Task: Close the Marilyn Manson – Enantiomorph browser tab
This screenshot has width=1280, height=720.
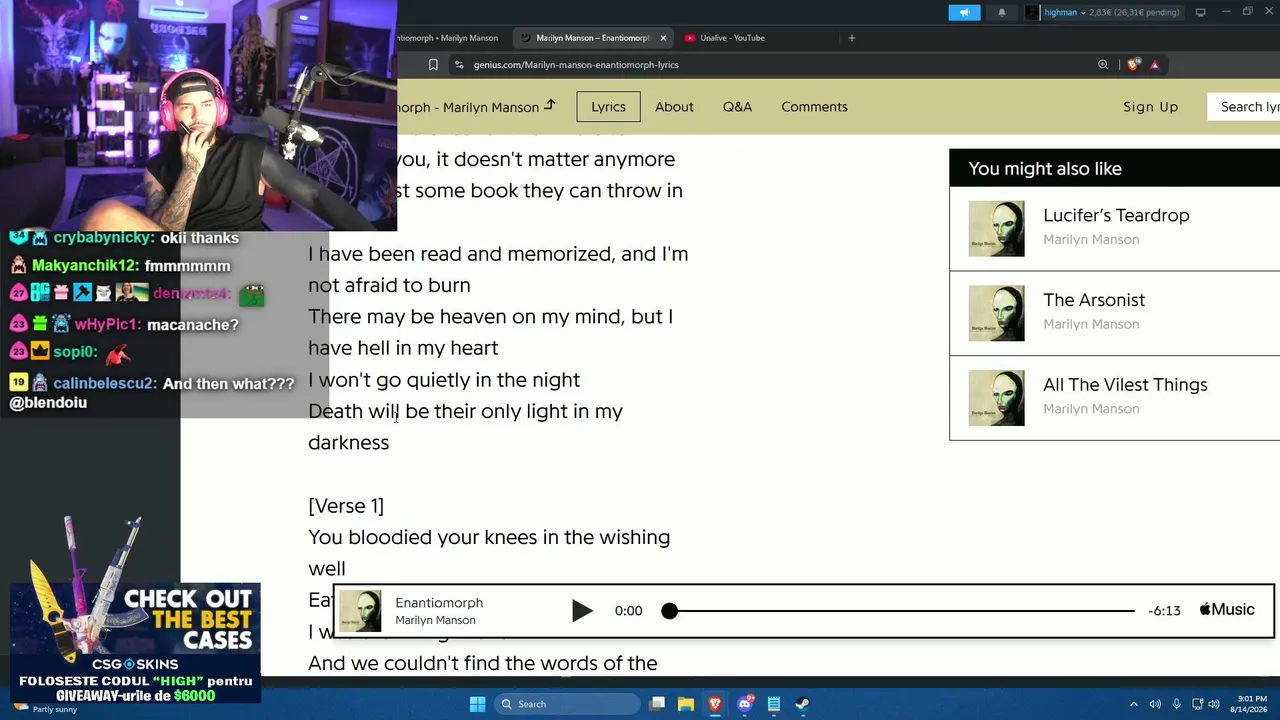Action: (x=663, y=38)
